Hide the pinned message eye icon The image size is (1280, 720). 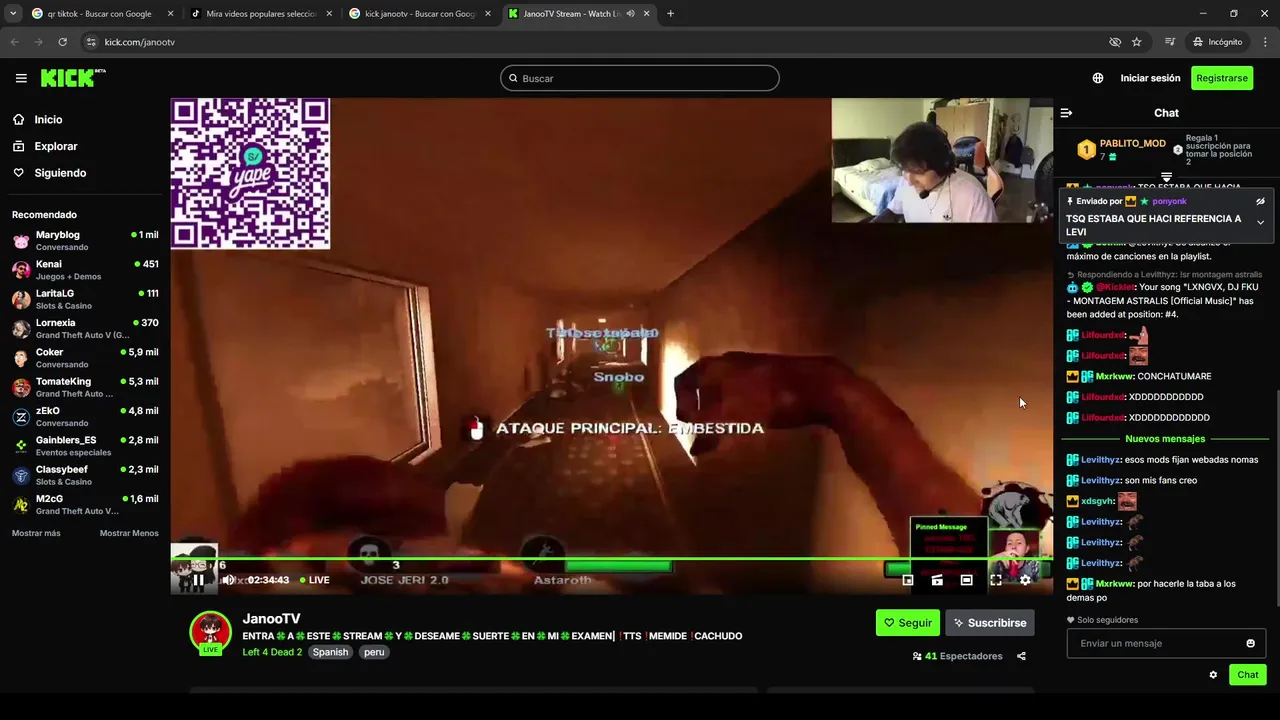(1260, 201)
